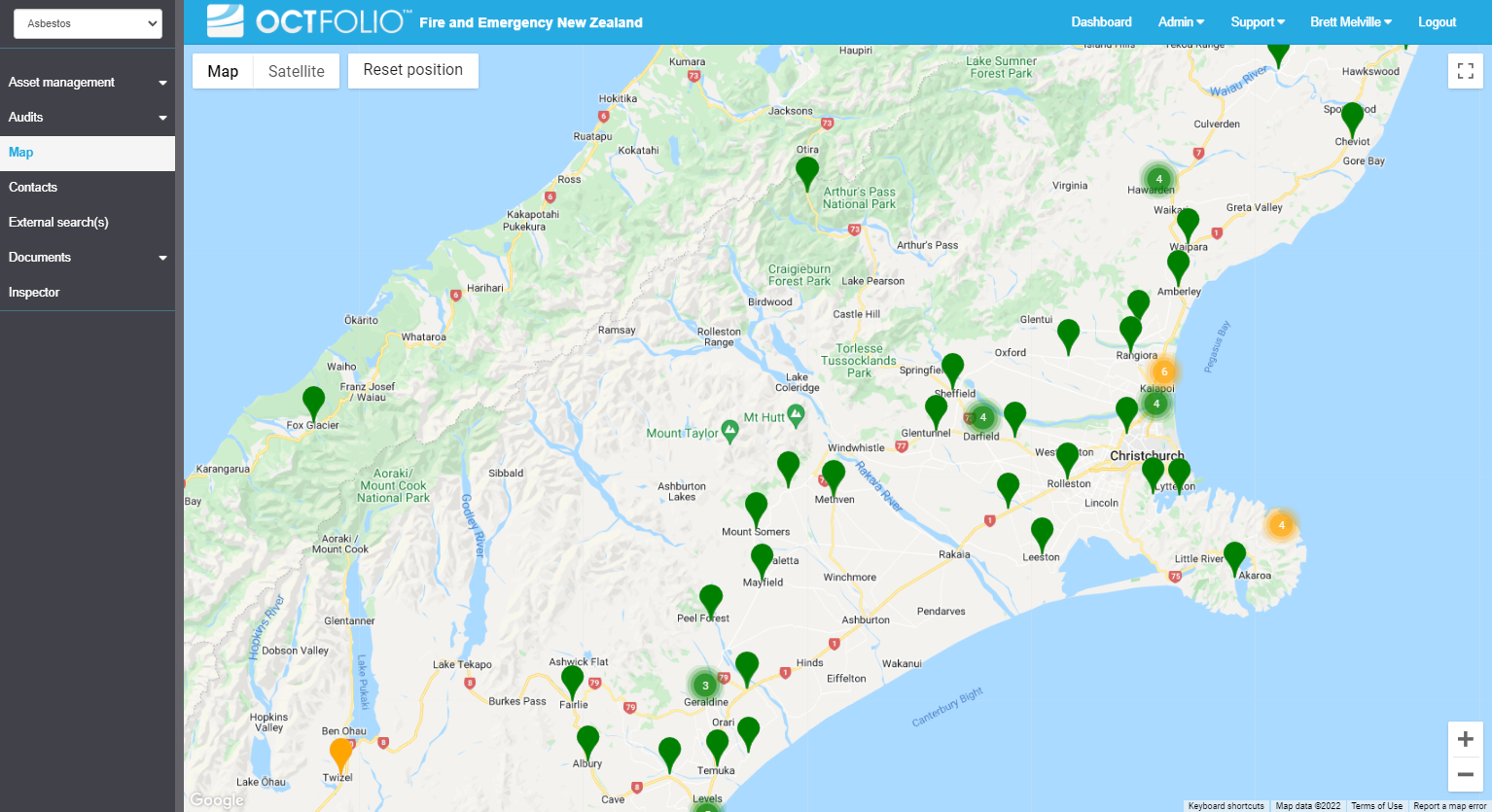
Task: Zoom out on the map
Action: click(x=1465, y=775)
